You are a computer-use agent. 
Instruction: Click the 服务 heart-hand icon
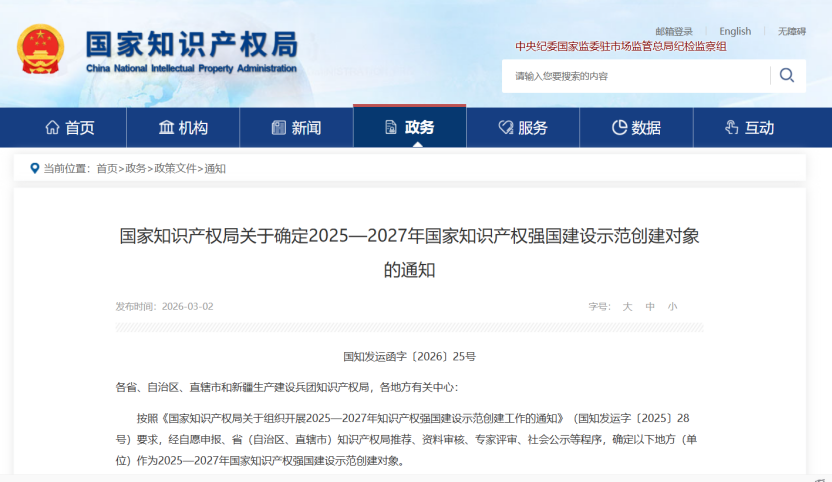click(505, 128)
